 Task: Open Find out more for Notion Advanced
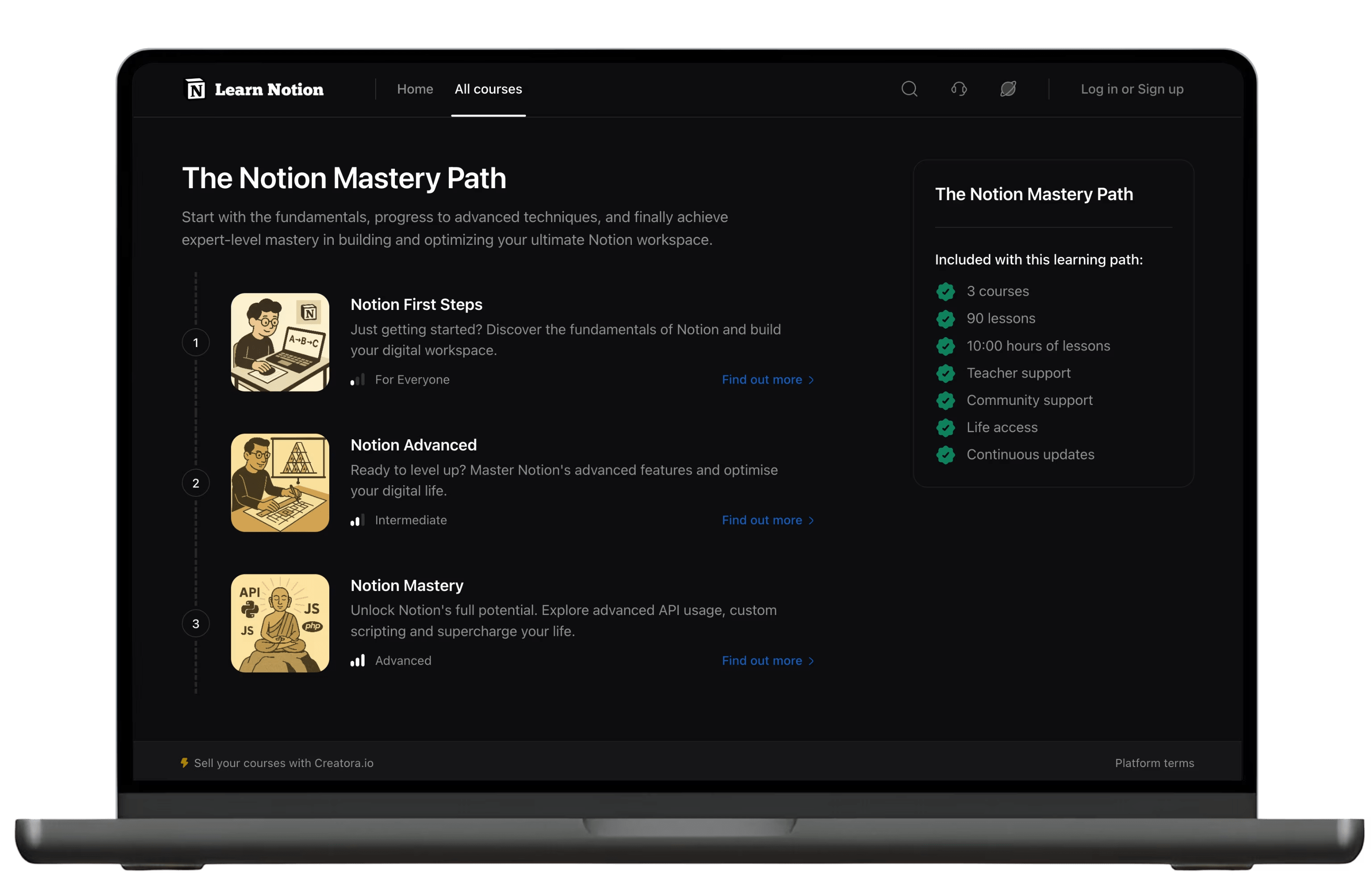(768, 520)
